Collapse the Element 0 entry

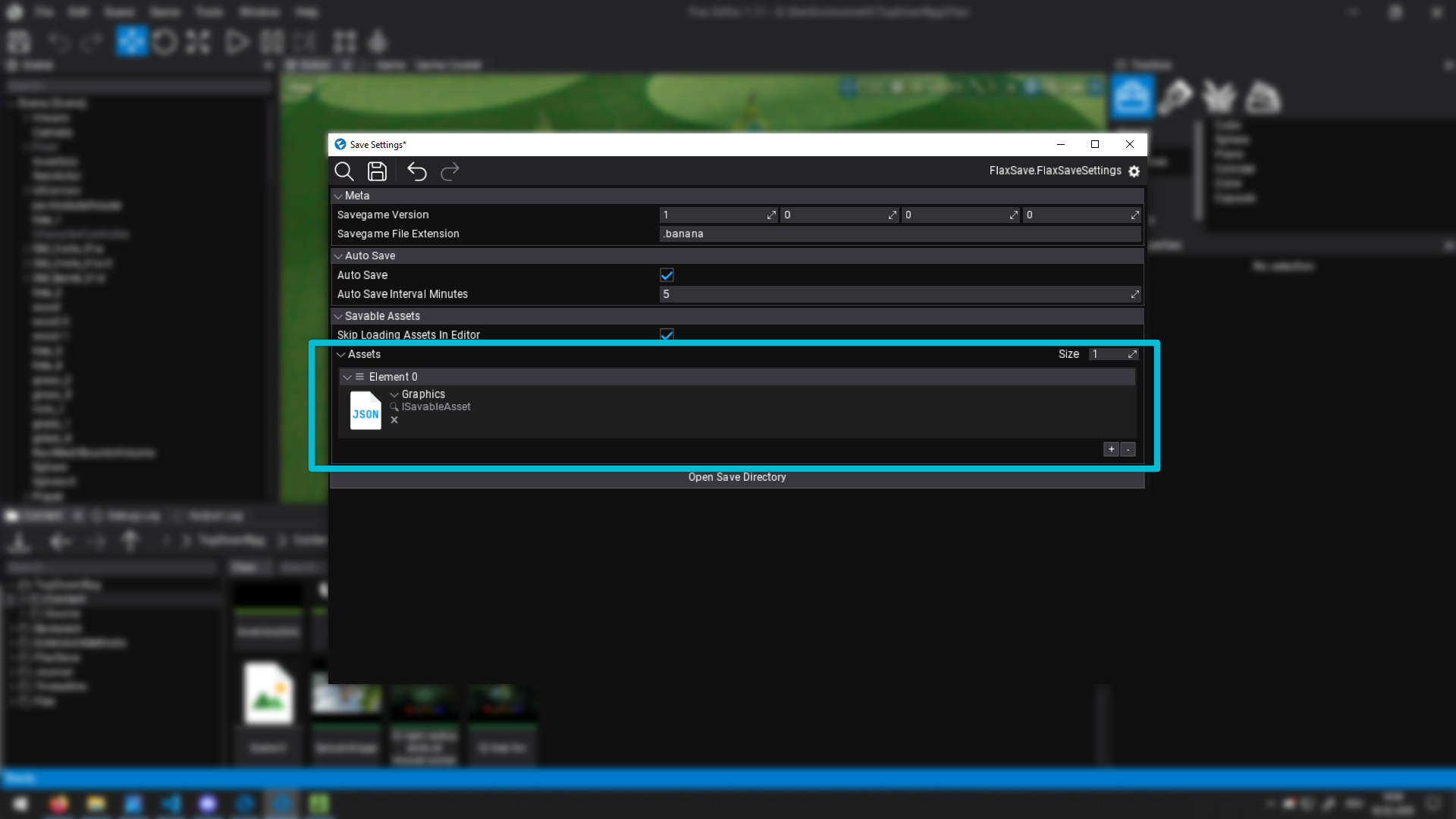(349, 377)
